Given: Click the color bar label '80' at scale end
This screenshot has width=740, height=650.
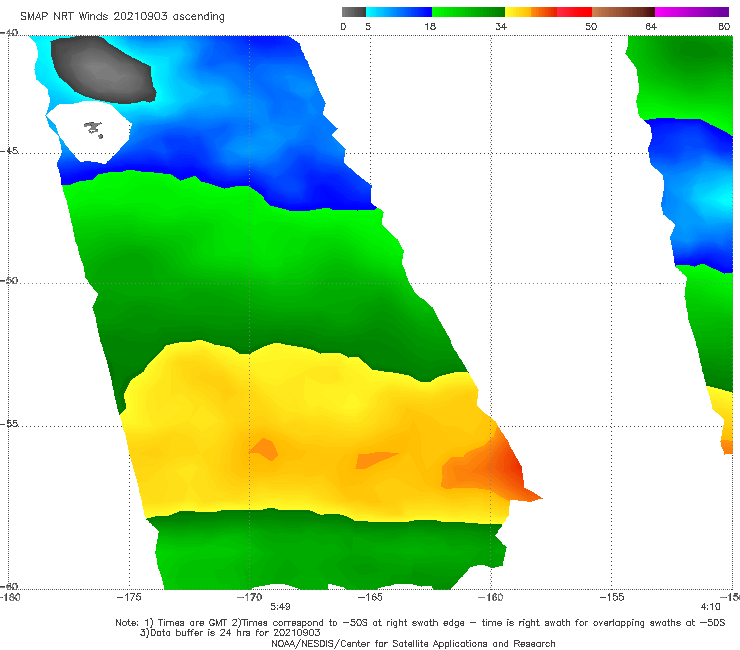Looking at the screenshot, I should pyautogui.click(x=724, y=26).
